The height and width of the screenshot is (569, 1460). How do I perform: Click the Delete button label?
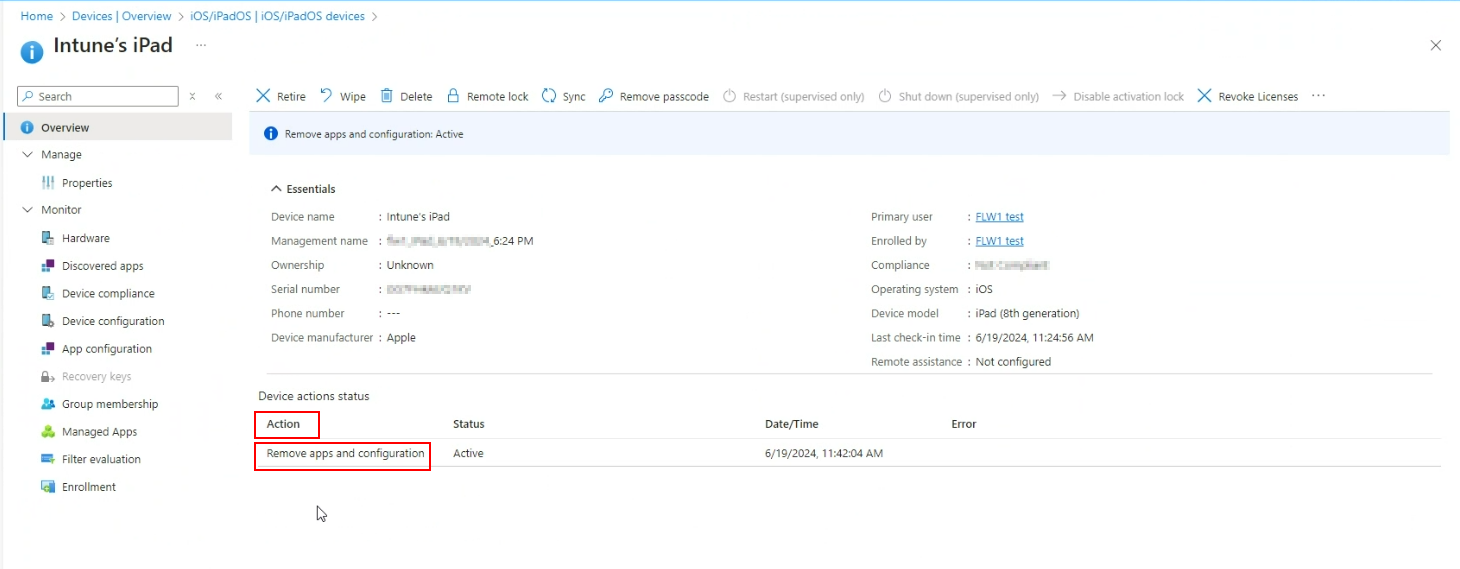tap(416, 97)
